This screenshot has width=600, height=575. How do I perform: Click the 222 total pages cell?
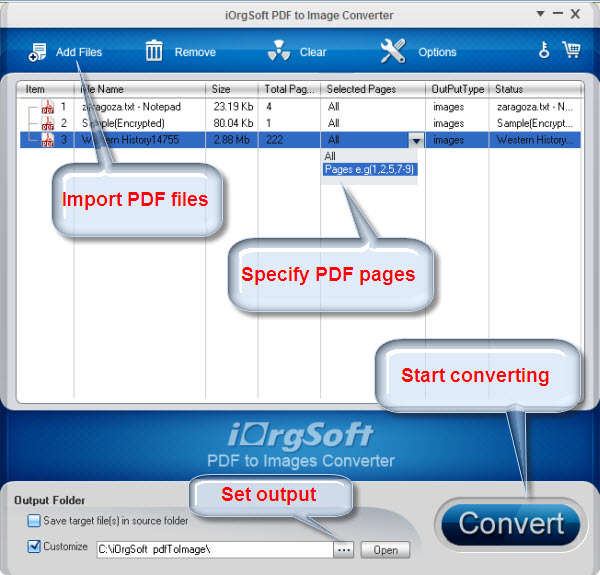[274, 140]
